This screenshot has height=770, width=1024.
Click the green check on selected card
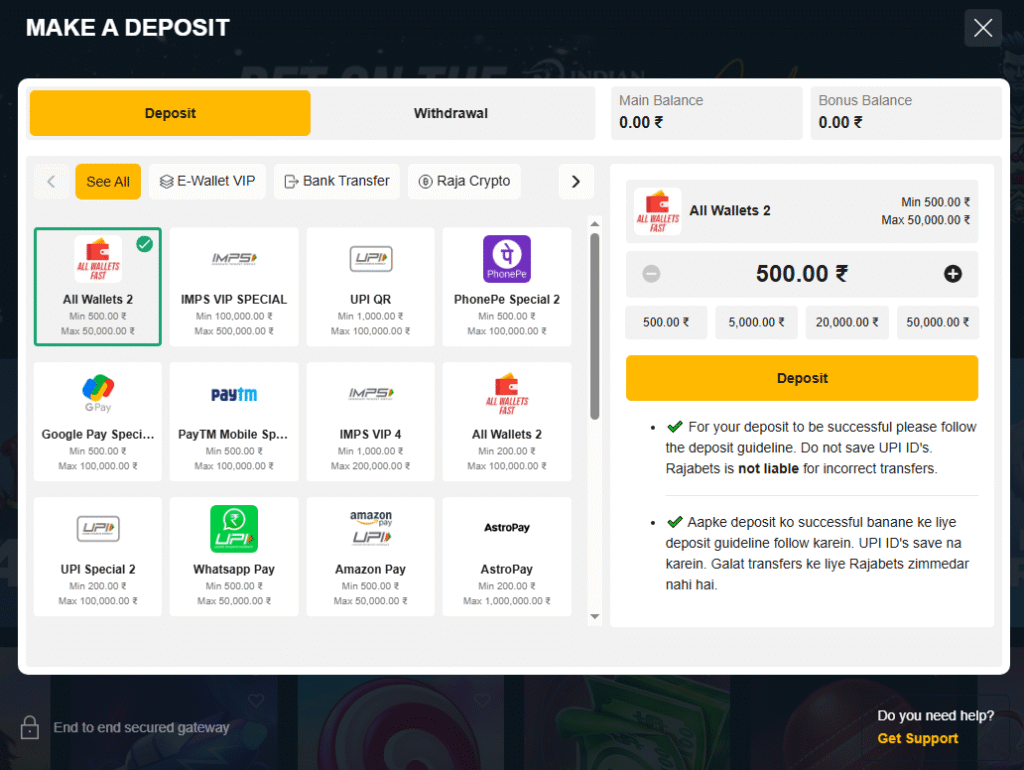144,244
